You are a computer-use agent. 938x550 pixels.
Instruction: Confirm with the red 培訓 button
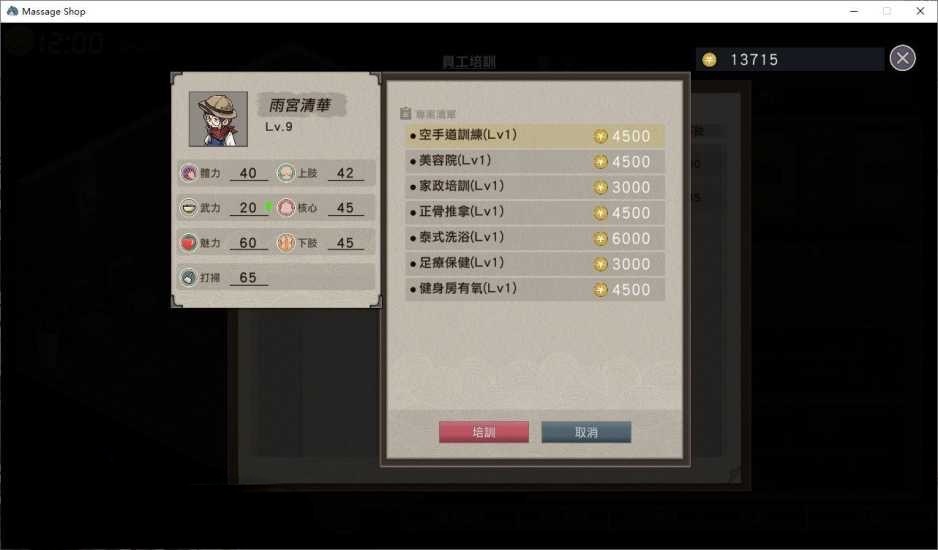(484, 432)
